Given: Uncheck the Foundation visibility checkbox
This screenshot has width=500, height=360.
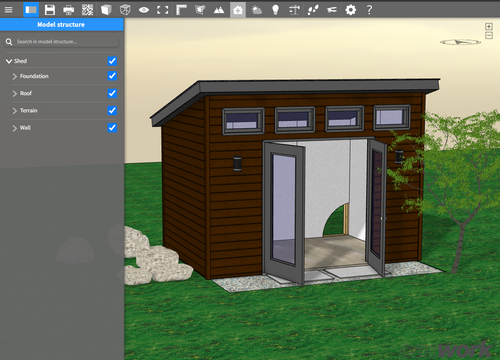Looking at the screenshot, I should click(x=112, y=76).
